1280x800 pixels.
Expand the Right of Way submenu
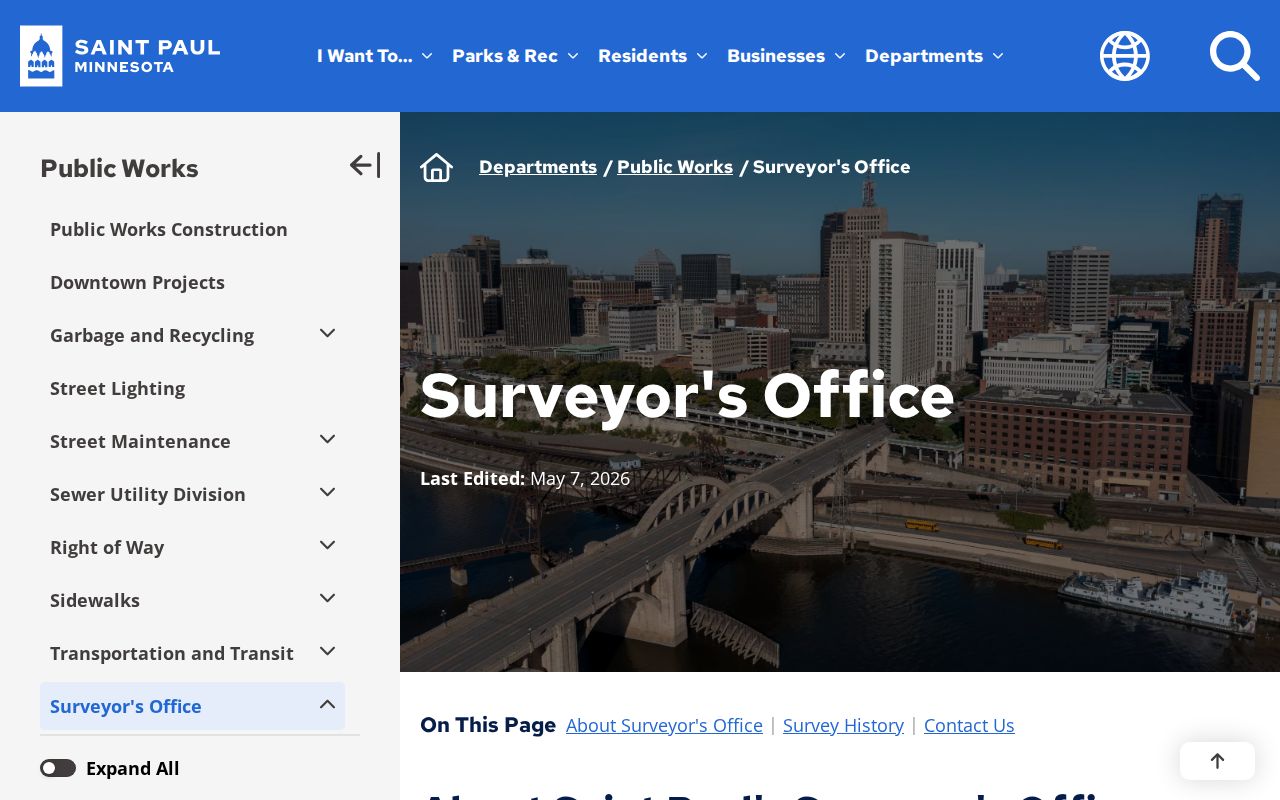(x=327, y=545)
